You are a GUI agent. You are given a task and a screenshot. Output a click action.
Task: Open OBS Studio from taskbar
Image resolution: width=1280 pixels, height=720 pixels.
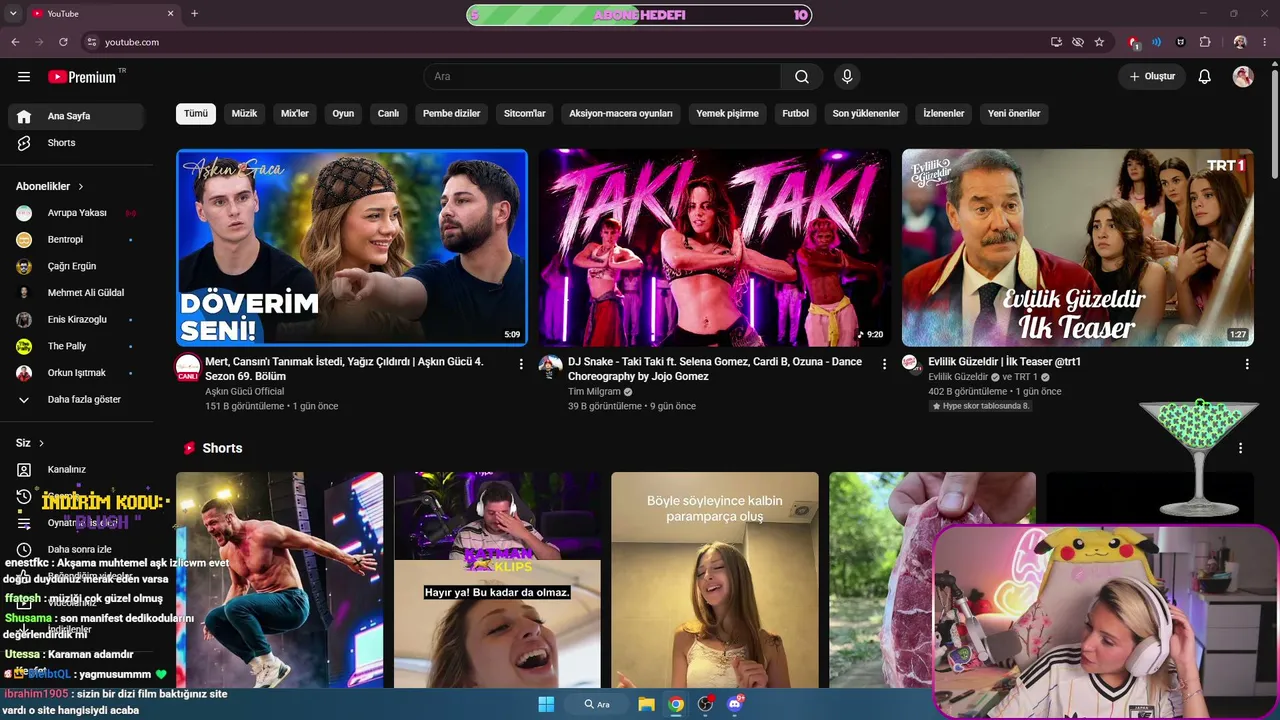coord(706,704)
